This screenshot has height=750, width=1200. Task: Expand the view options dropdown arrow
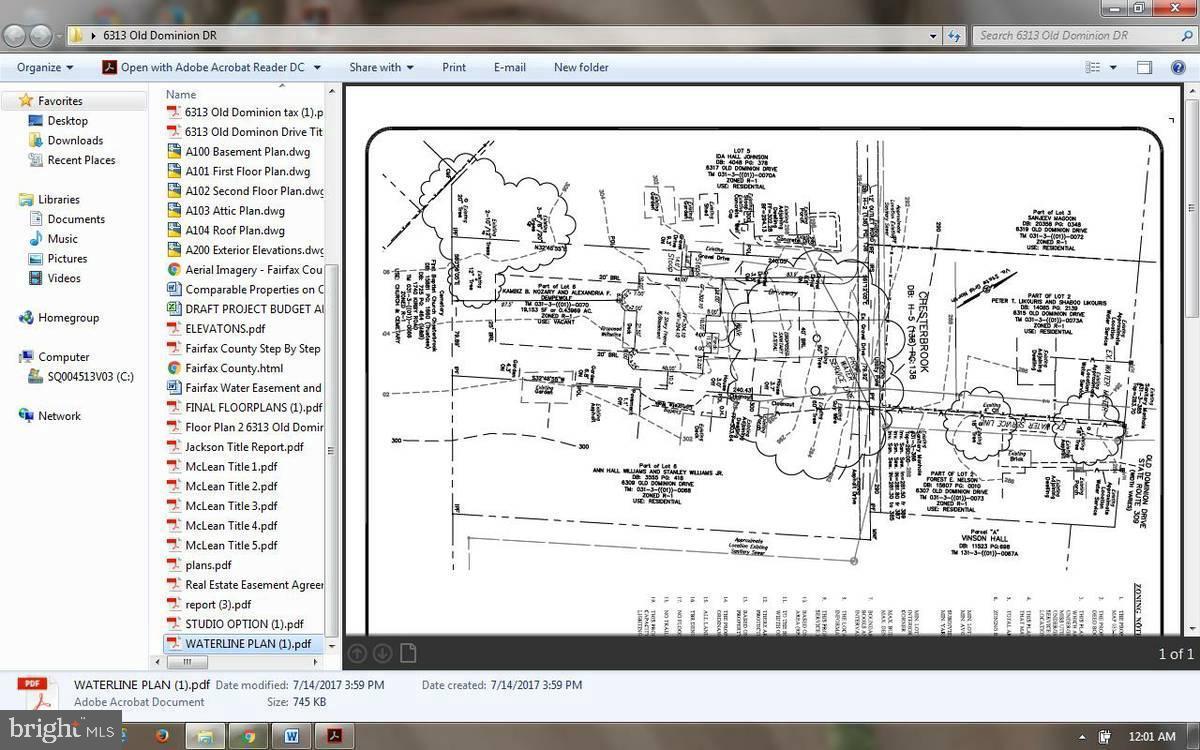pos(1113,67)
